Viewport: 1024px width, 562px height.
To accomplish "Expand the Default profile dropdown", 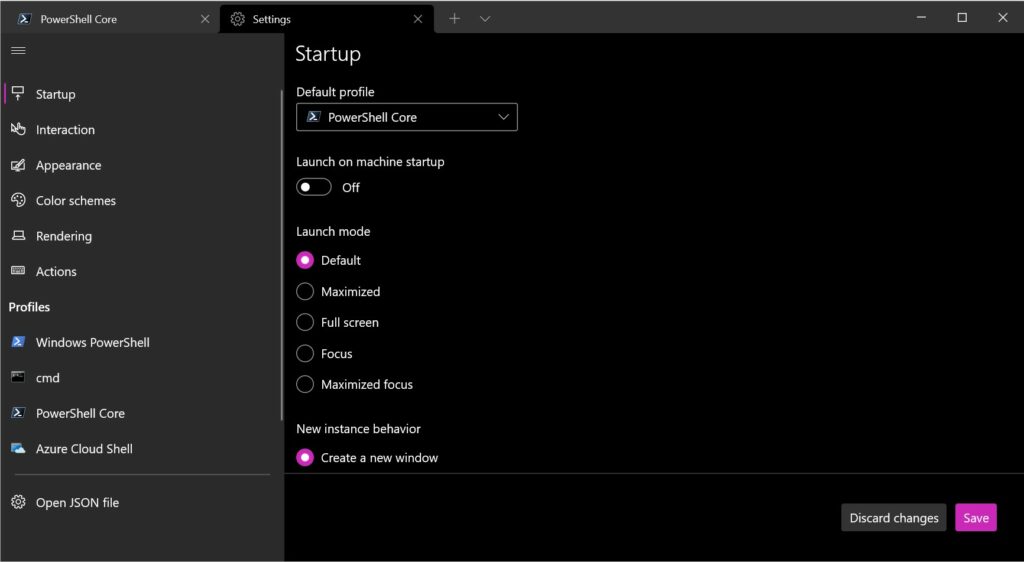I will coord(407,117).
